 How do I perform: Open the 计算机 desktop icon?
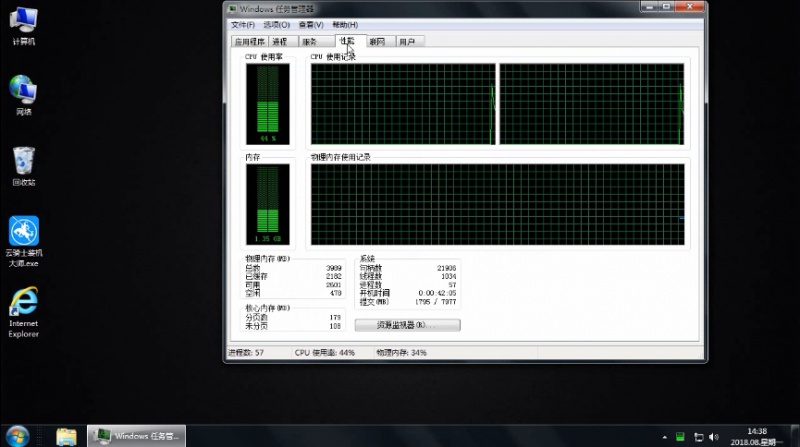23,27
